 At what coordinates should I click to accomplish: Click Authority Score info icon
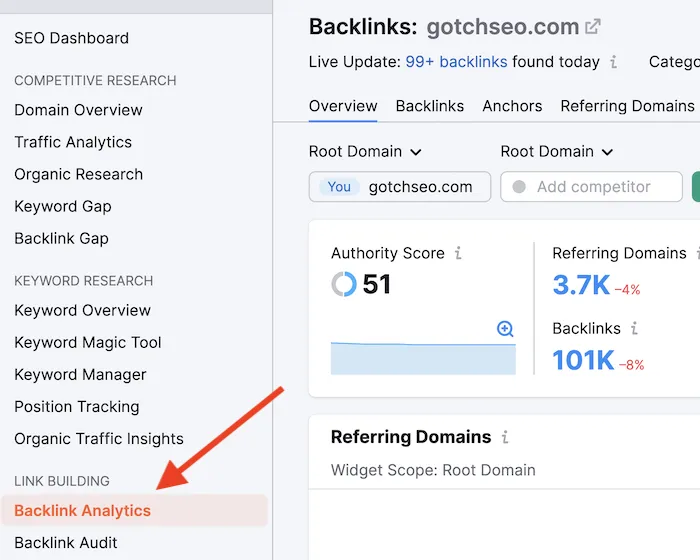coord(458,253)
